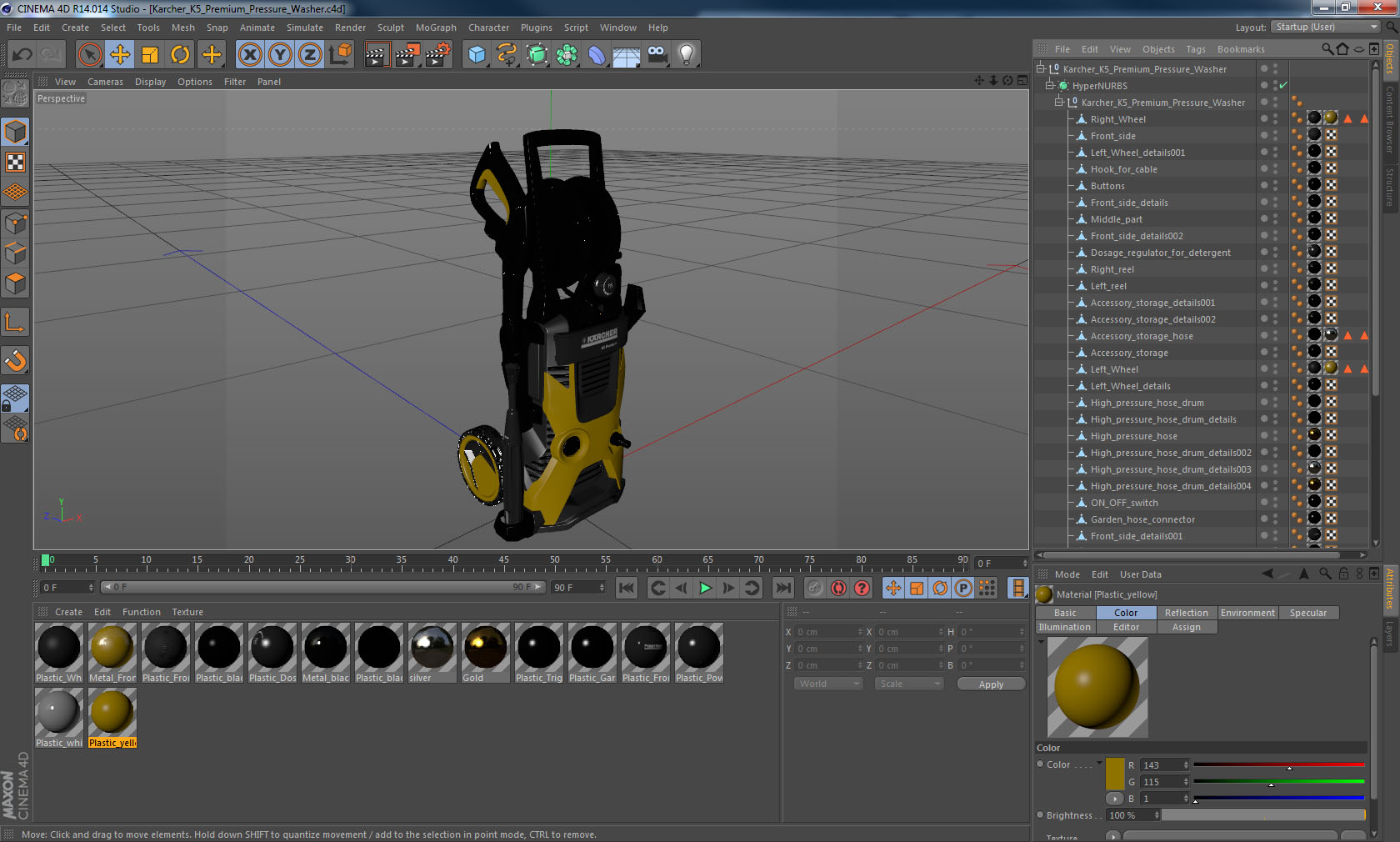Play the animation forward
Viewport: 1400px width, 842px height.
pos(705,588)
